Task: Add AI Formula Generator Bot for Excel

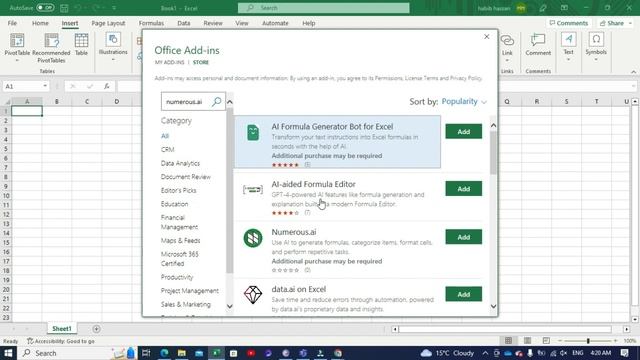Action: pos(463,131)
